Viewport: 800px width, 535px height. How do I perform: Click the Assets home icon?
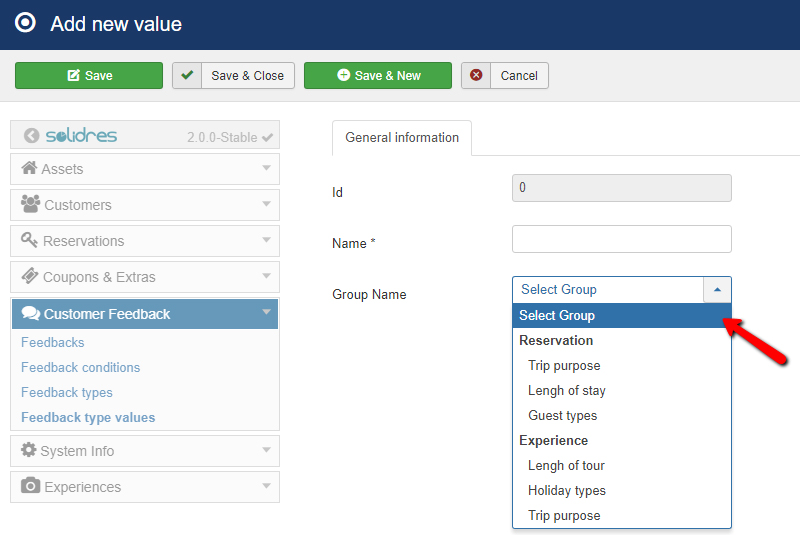coord(29,168)
